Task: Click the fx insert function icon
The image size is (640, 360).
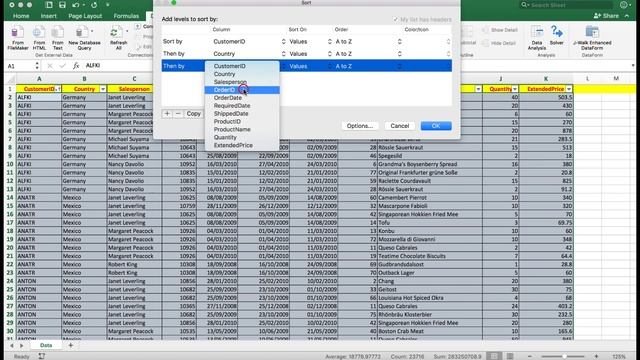Action: click(76, 65)
